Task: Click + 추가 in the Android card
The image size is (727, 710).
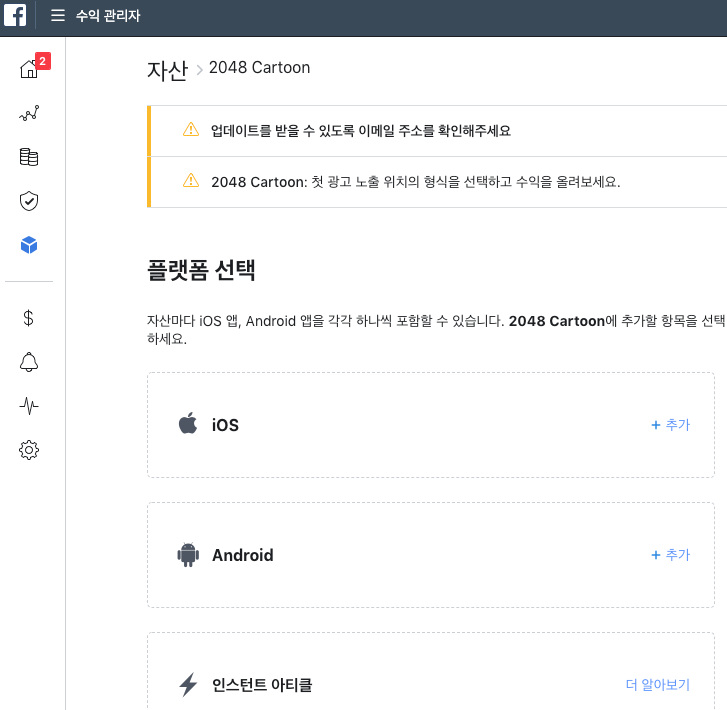Action: coord(670,555)
